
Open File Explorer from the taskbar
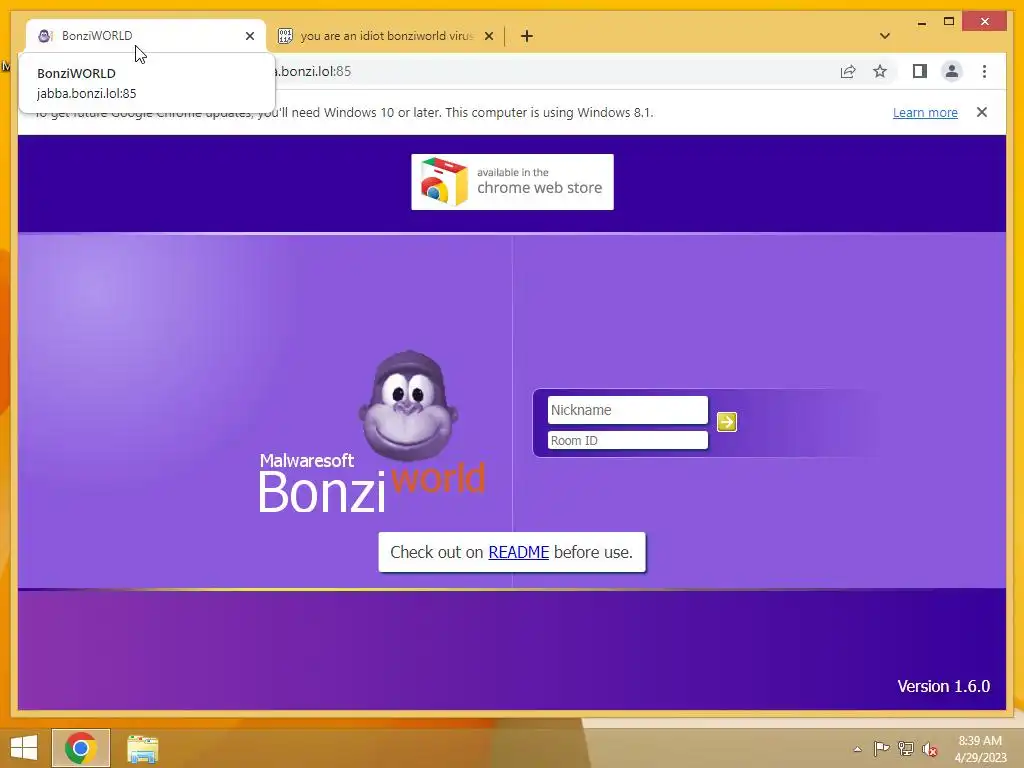(x=142, y=749)
